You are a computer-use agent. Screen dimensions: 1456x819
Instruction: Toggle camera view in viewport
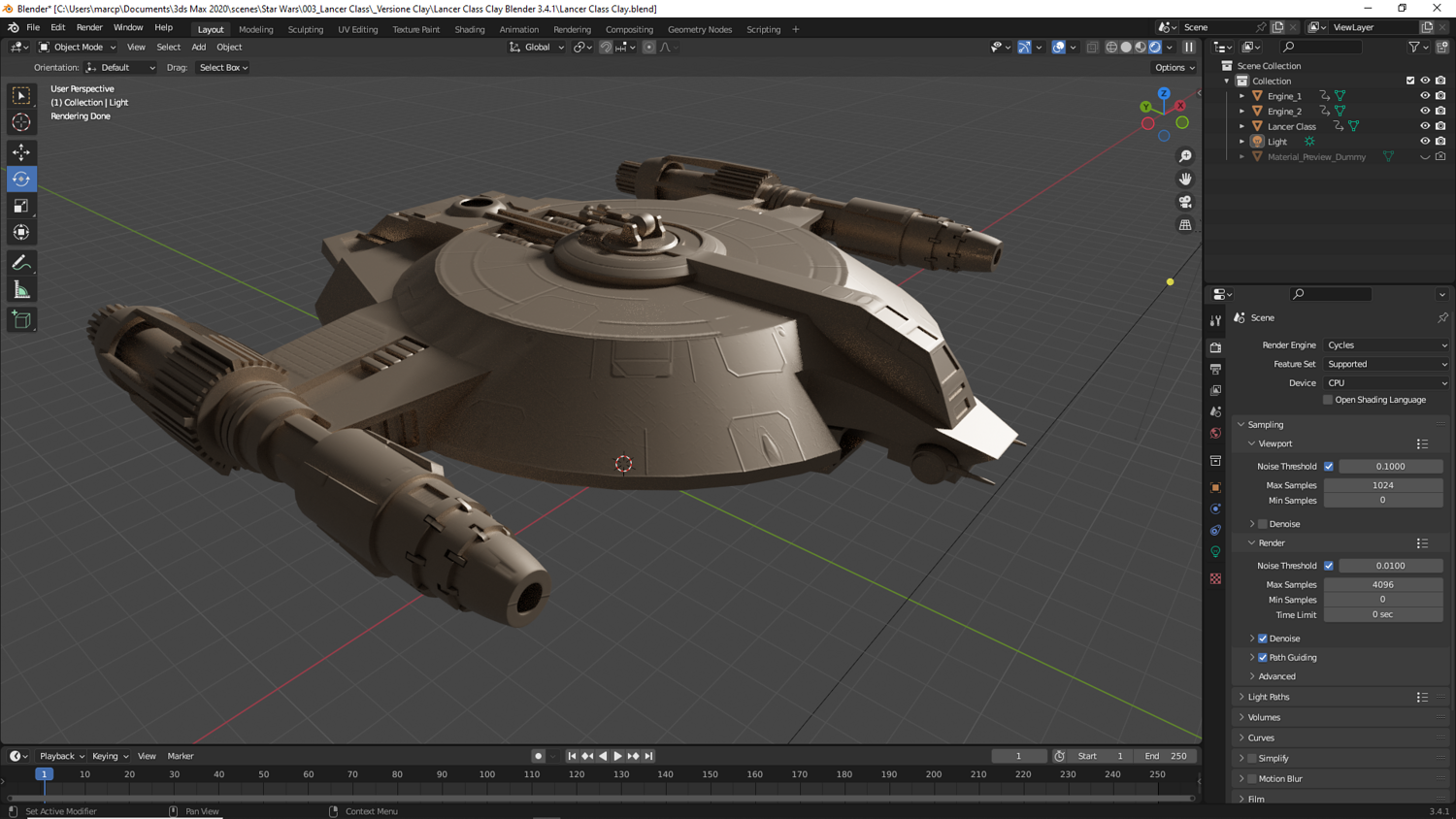(x=1185, y=202)
